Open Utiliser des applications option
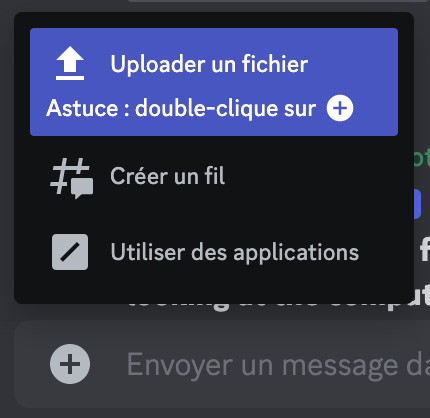The width and height of the screenshot is (430, 418). point(214,252)
